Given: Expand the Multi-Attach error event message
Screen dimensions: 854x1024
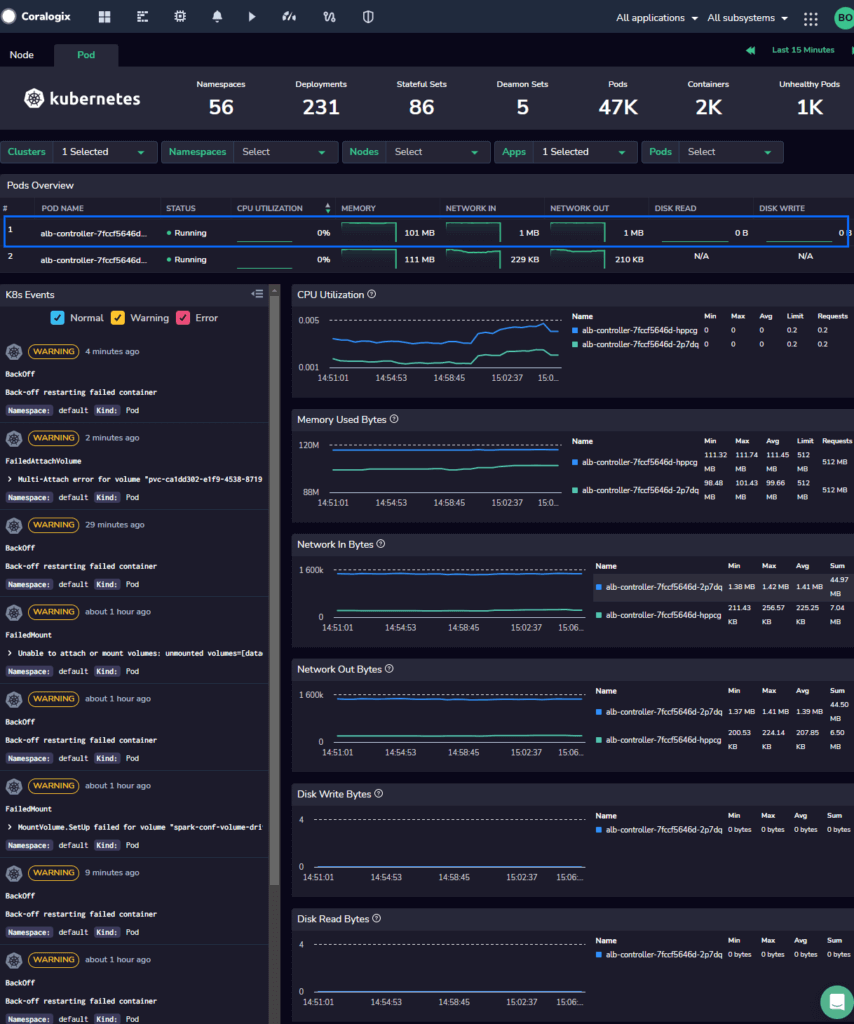Looking at the screenshot, I should point(10,479).
